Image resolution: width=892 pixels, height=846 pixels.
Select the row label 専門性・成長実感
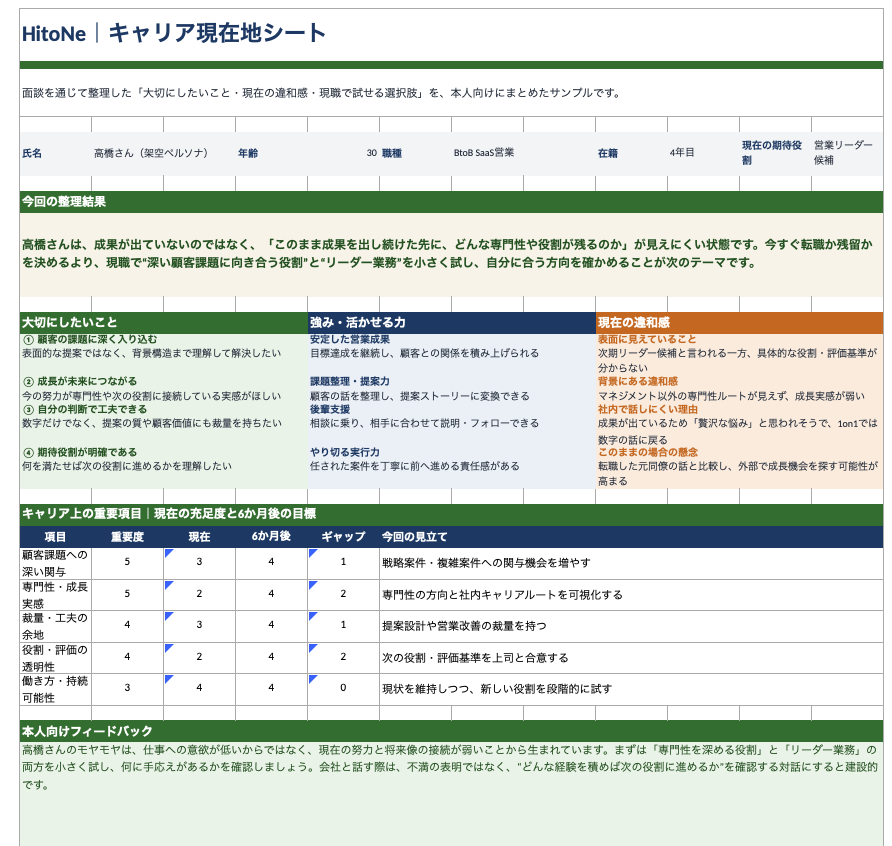[55, 595]
